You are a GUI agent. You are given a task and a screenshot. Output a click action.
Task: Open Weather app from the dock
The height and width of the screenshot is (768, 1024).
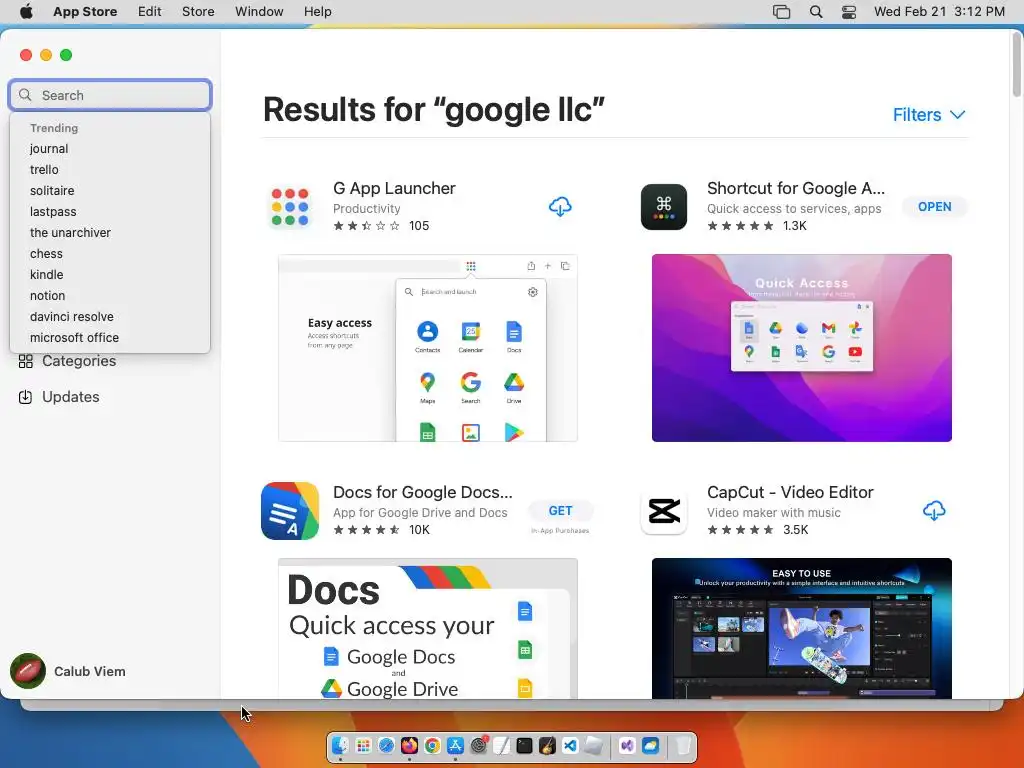click(x=650, y=746)
